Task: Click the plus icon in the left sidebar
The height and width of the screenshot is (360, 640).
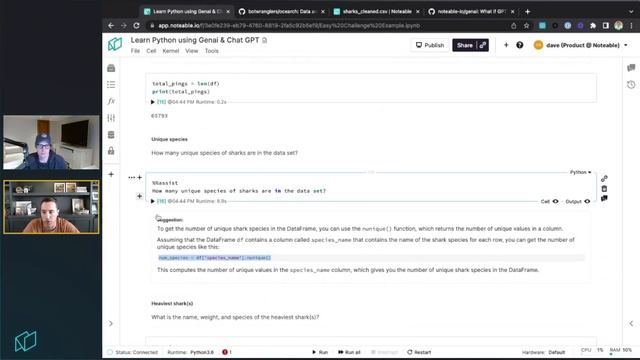Action: pos(111,174)
